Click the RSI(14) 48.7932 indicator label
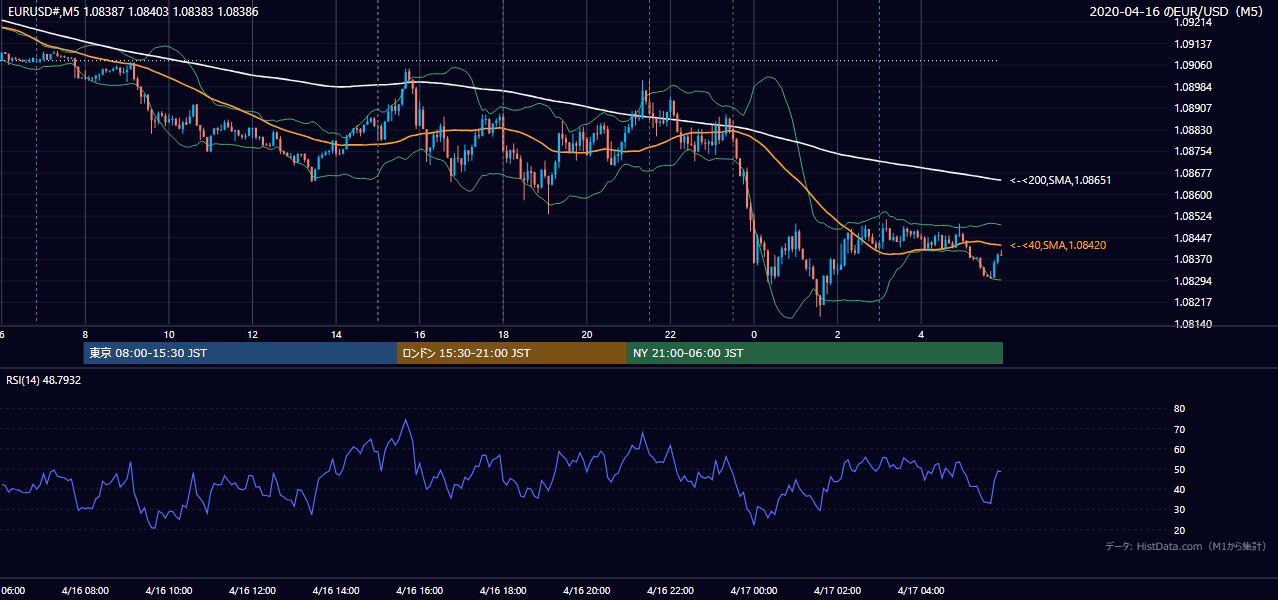Viewport: 1278px width, 600px height. 44,380
